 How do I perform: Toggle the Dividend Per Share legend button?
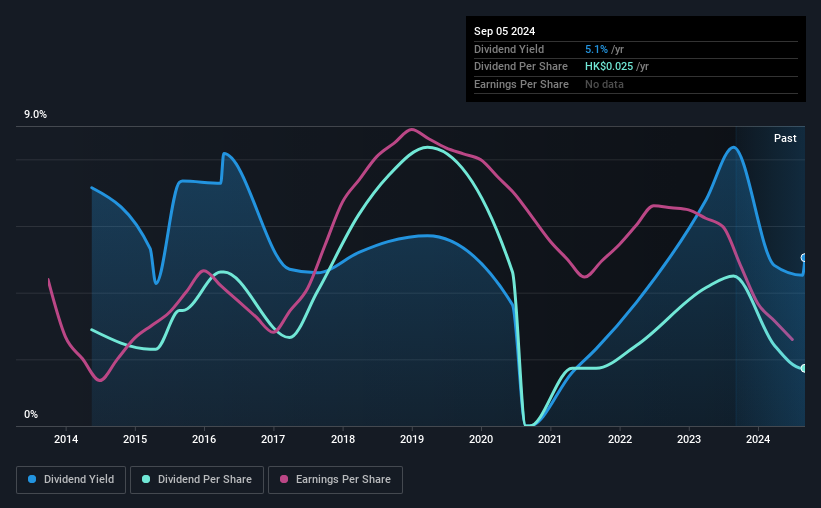pos(197,480)
